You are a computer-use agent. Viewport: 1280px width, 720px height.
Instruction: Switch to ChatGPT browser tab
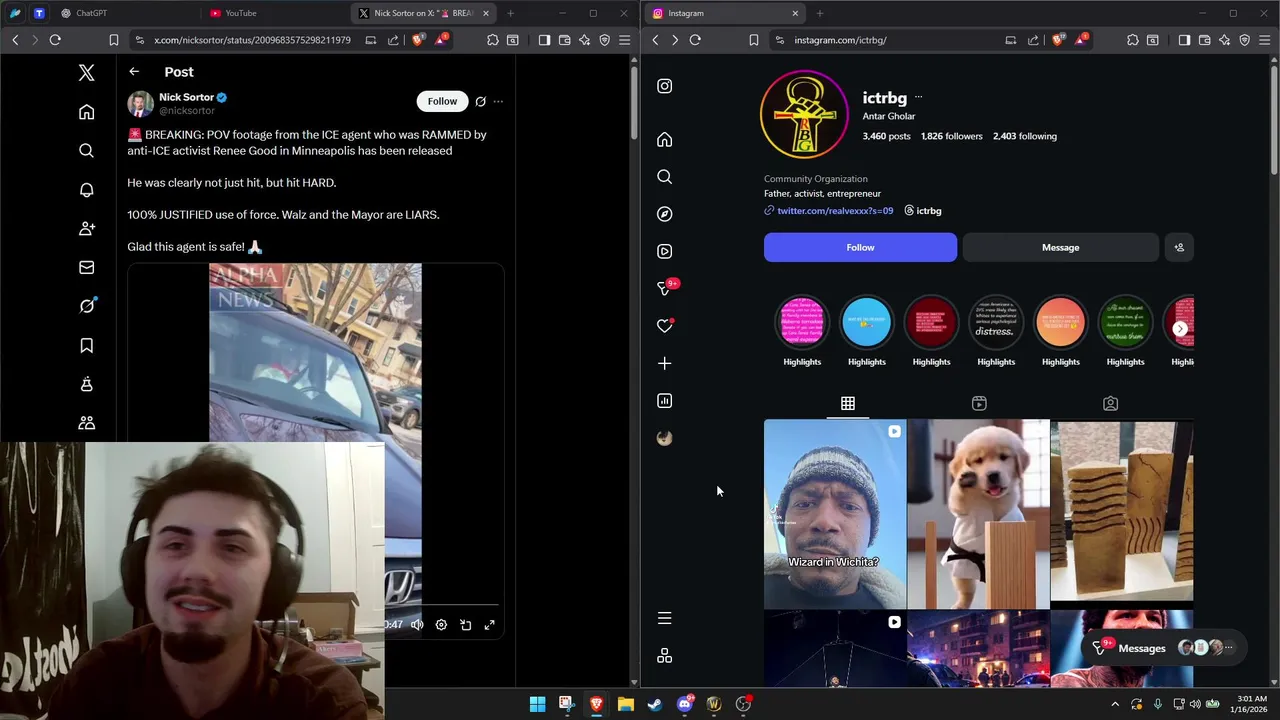pyautogui.click(x=91, y=13)
